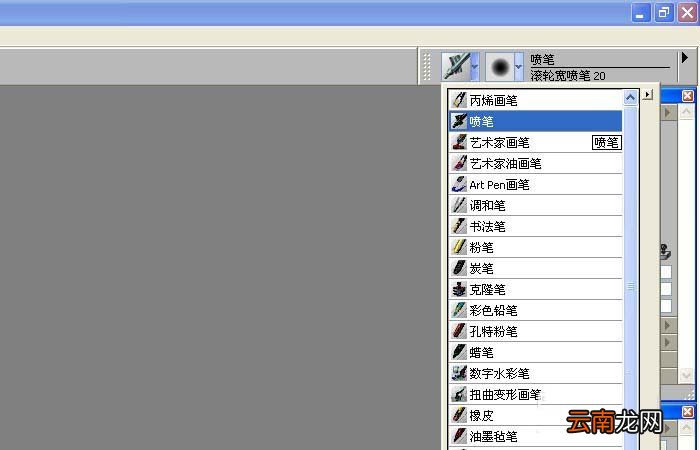
Task: Click the category list scroll-up arrow
Action: pyautogui.click(x=630, y=97)
